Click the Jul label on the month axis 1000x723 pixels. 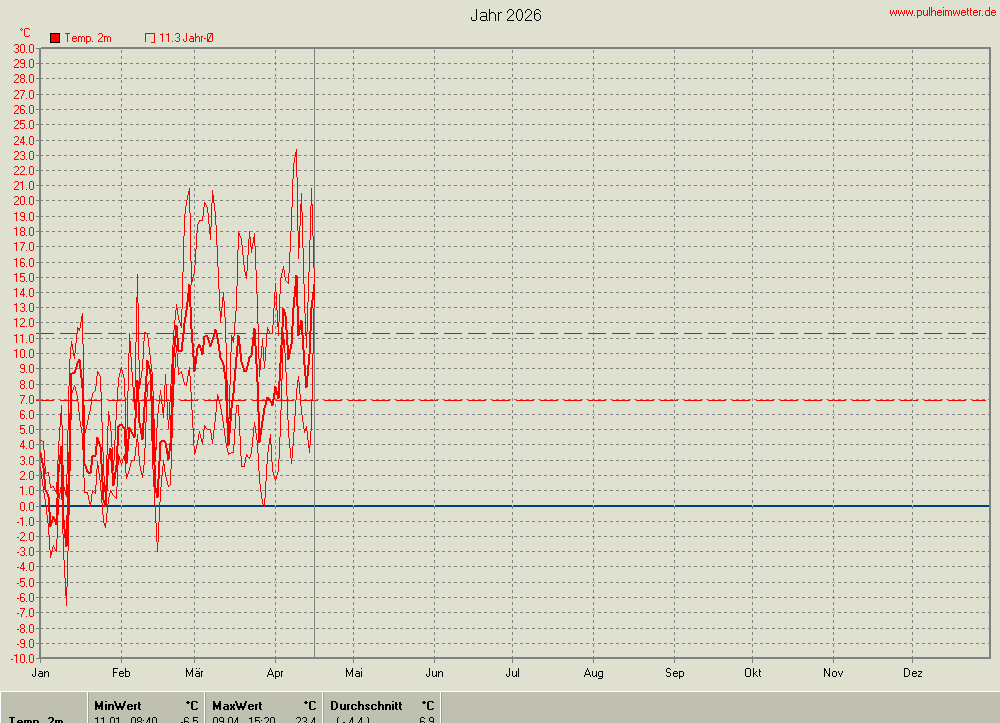coord(513,673)
